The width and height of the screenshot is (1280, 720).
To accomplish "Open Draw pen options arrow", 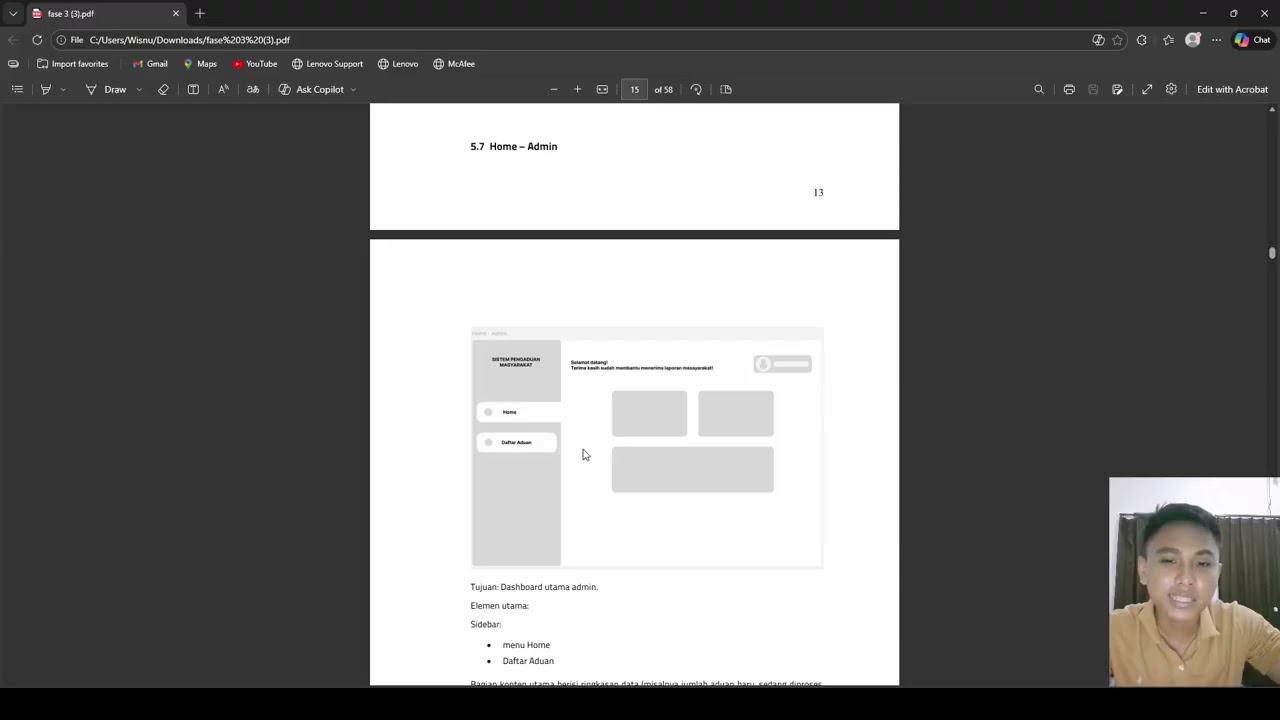I will 139,89.
